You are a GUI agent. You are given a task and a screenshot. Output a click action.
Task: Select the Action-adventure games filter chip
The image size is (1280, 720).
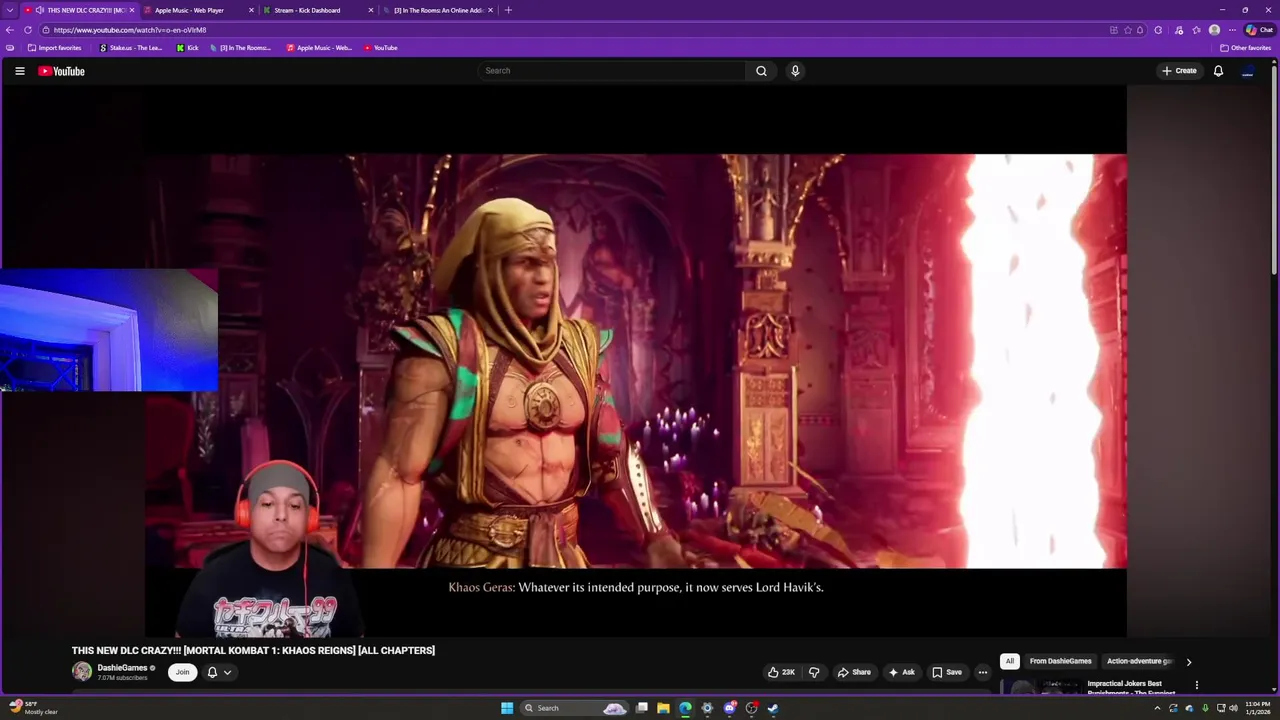point(1139,661)
